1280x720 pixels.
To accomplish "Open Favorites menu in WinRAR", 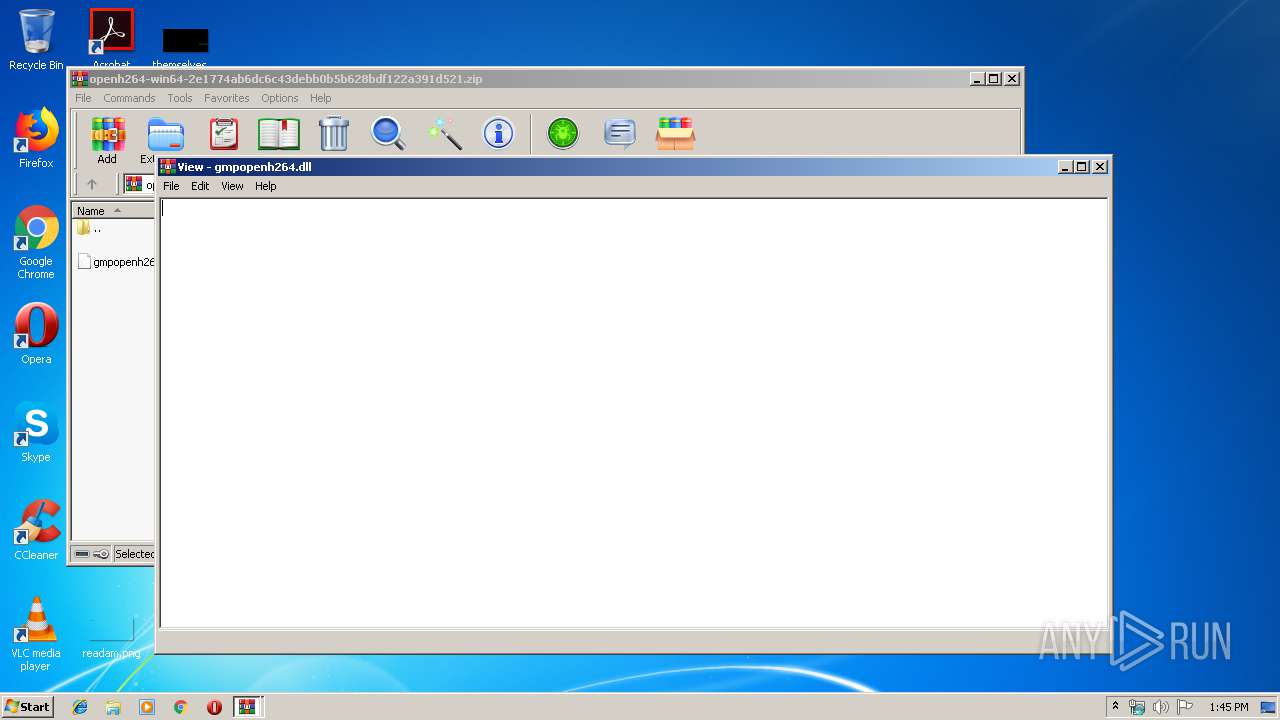I will pyautogui.click(x=227, y=98).
